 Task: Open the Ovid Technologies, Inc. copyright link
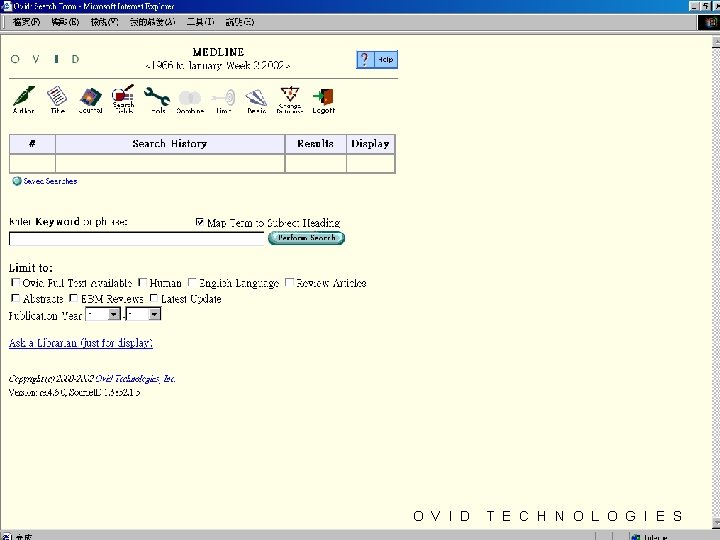click(135, 379)
